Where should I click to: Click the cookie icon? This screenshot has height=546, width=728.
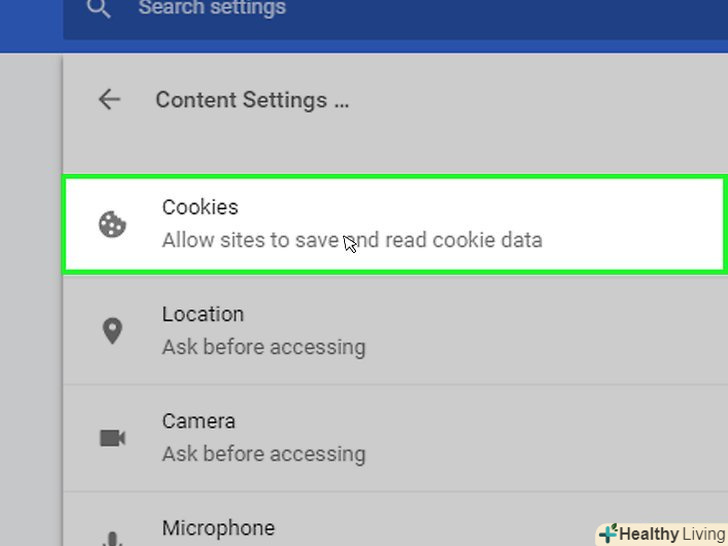tap(113, 224)
